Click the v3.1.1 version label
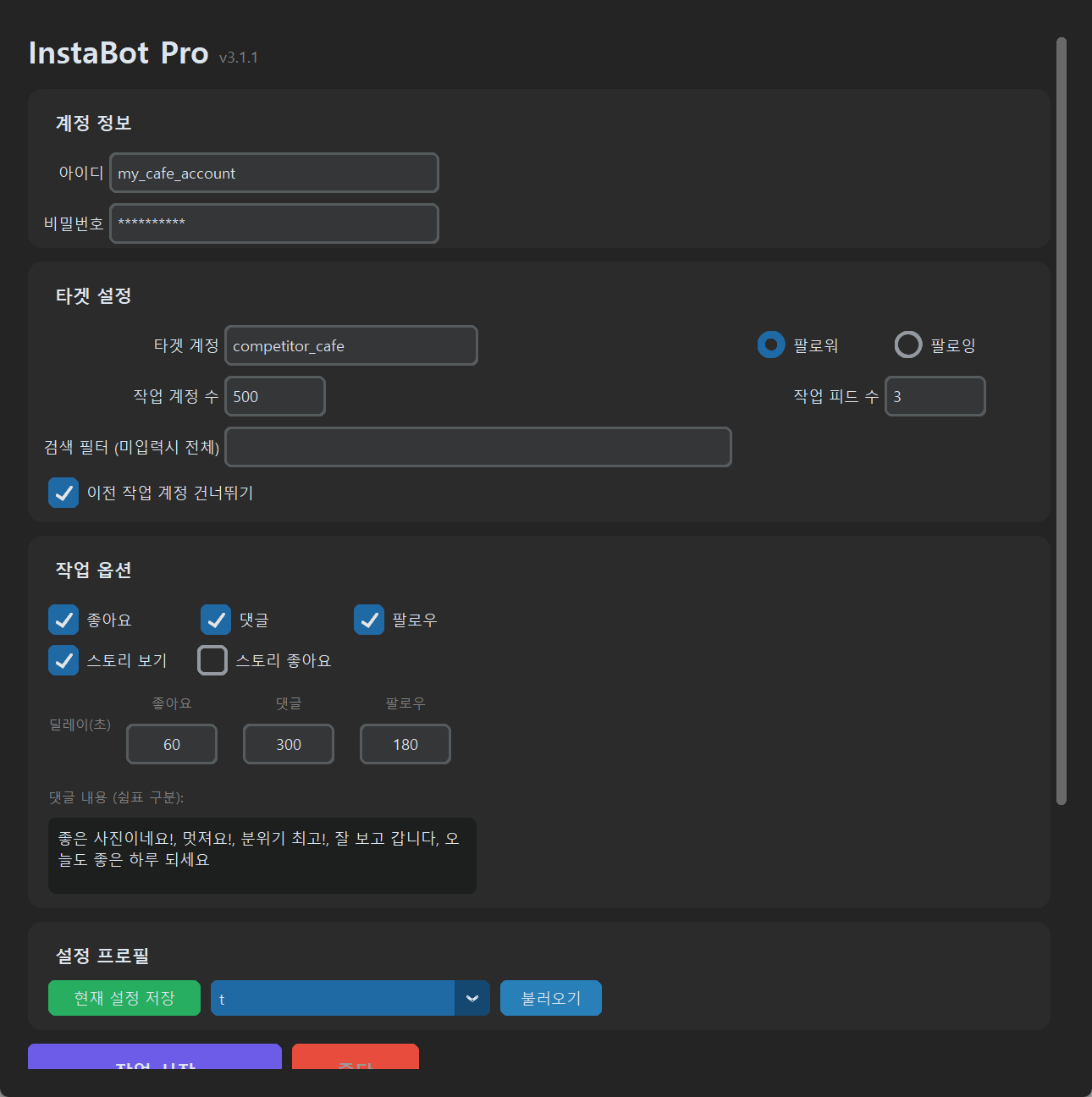 [x=239, y=58]
